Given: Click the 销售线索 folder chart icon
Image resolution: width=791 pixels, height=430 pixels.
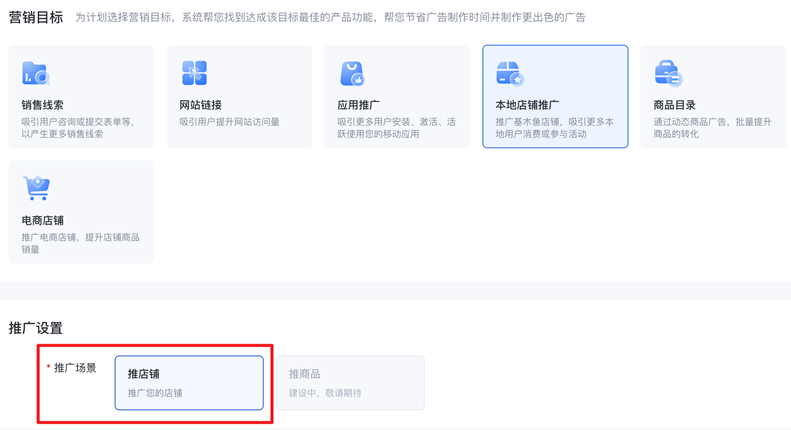Looking at the screenshot, I should 36,73.
